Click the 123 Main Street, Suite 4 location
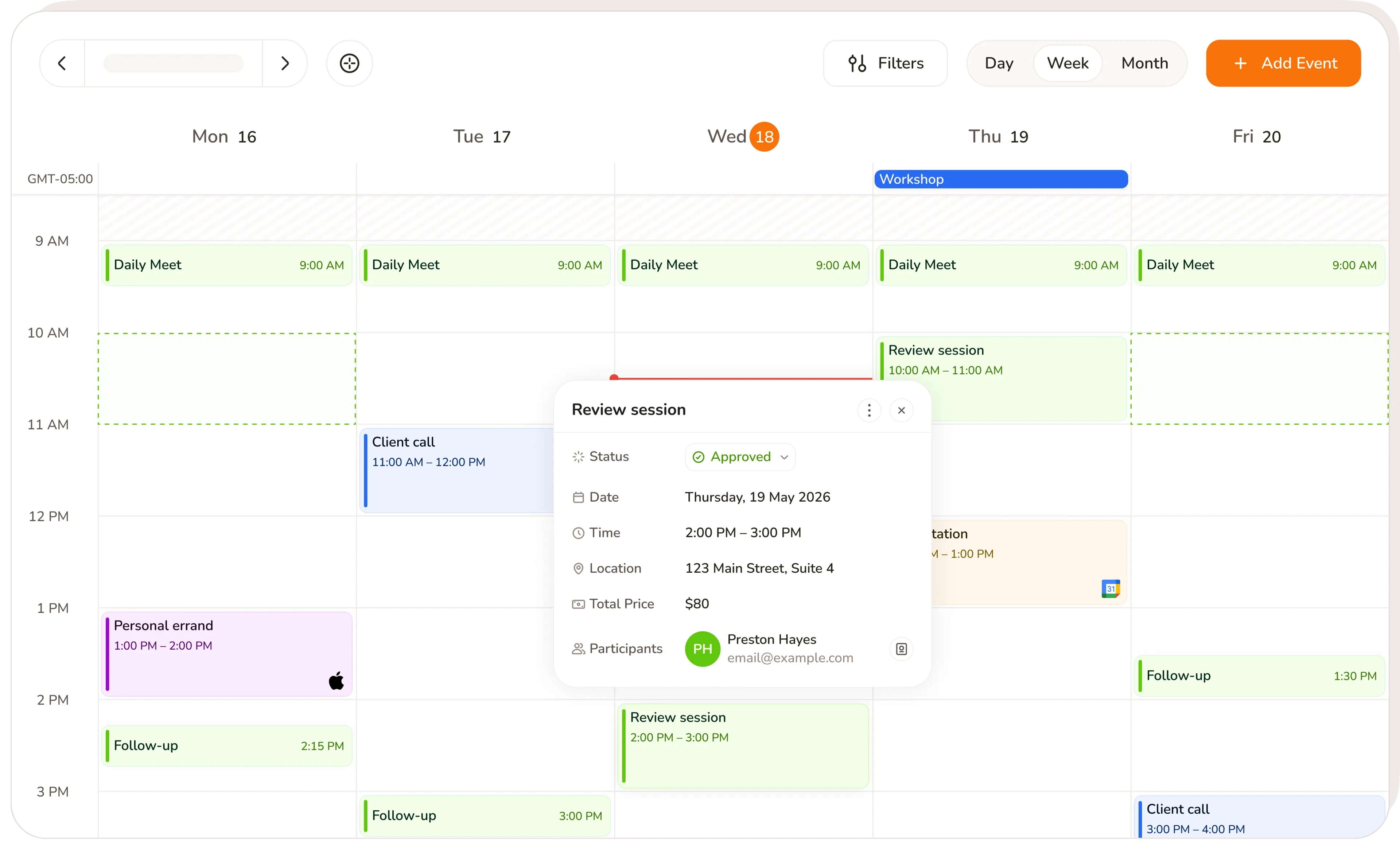The width and height of the screenshot is (1400, 849). (x=759, y=568)
